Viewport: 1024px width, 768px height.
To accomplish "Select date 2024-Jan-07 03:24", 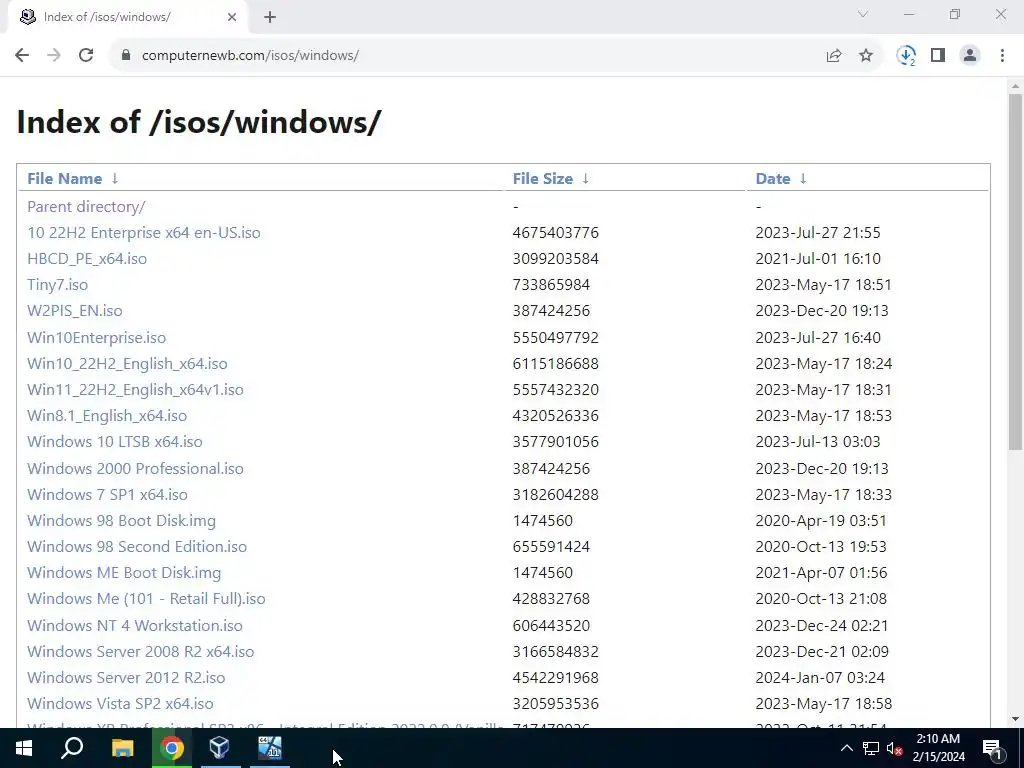I will [820, 678].
